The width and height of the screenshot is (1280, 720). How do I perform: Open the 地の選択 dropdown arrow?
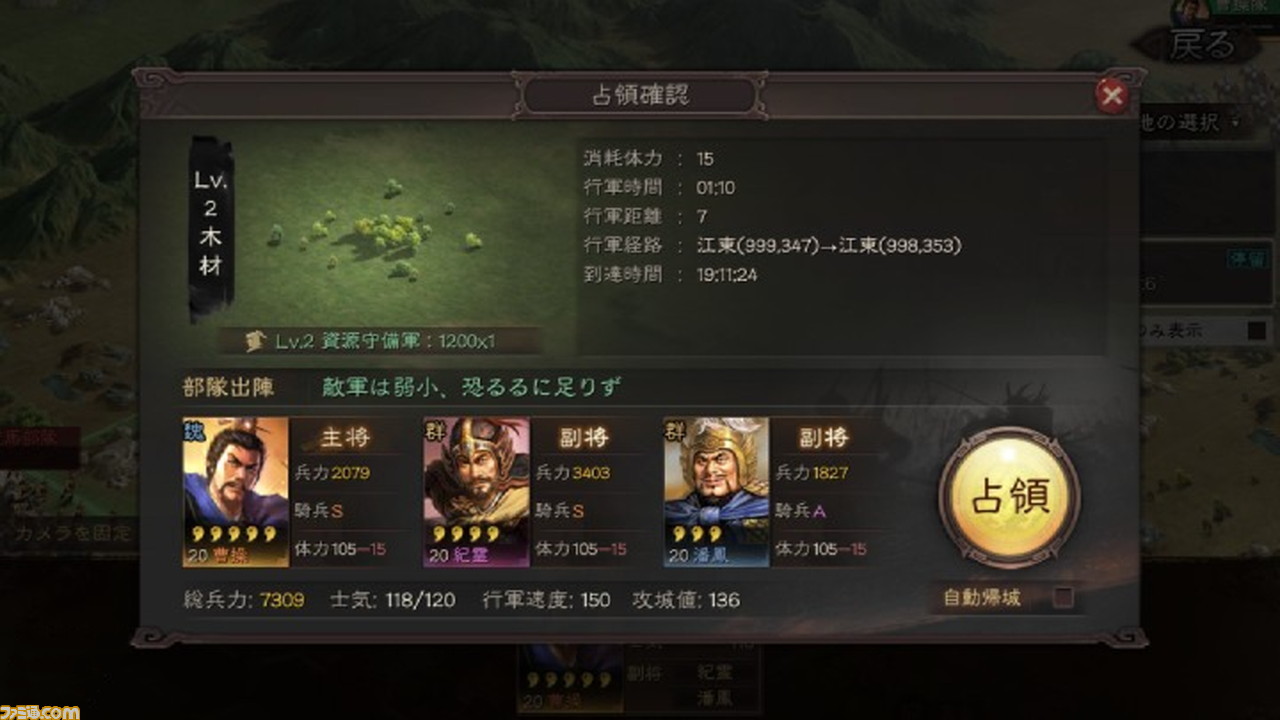1236,123
